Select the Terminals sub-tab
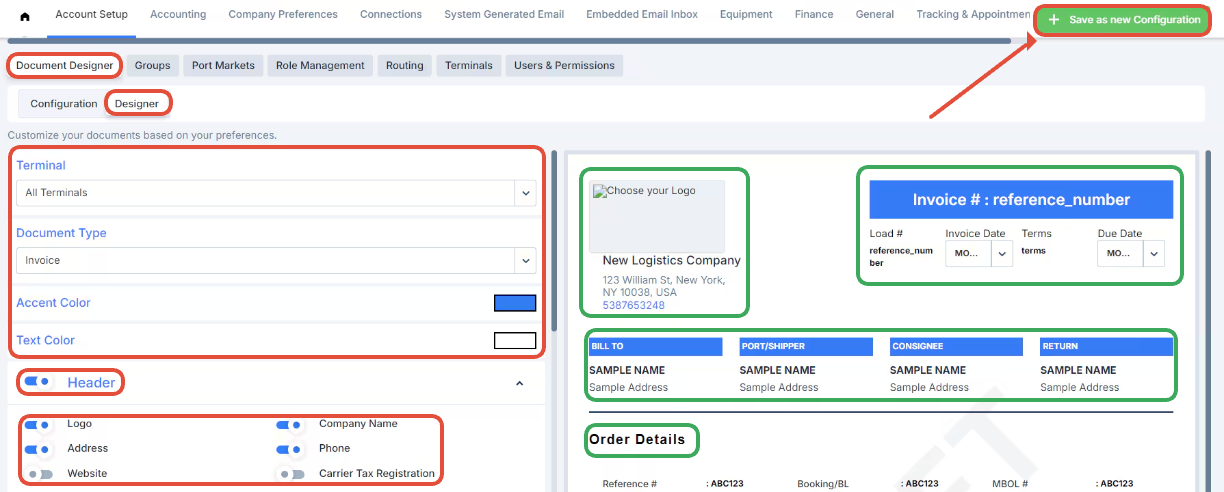Image resolution: width=1224 pixels, height=492 pixels. coord(469,65)
